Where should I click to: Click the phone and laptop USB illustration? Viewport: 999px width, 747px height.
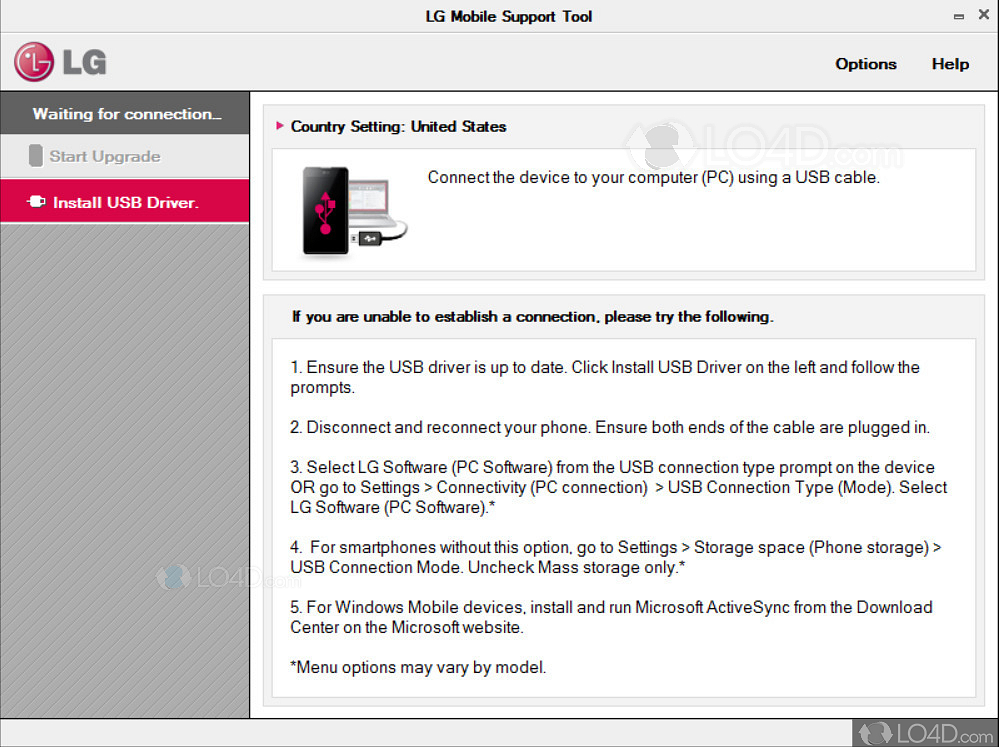tap(354, 211)
